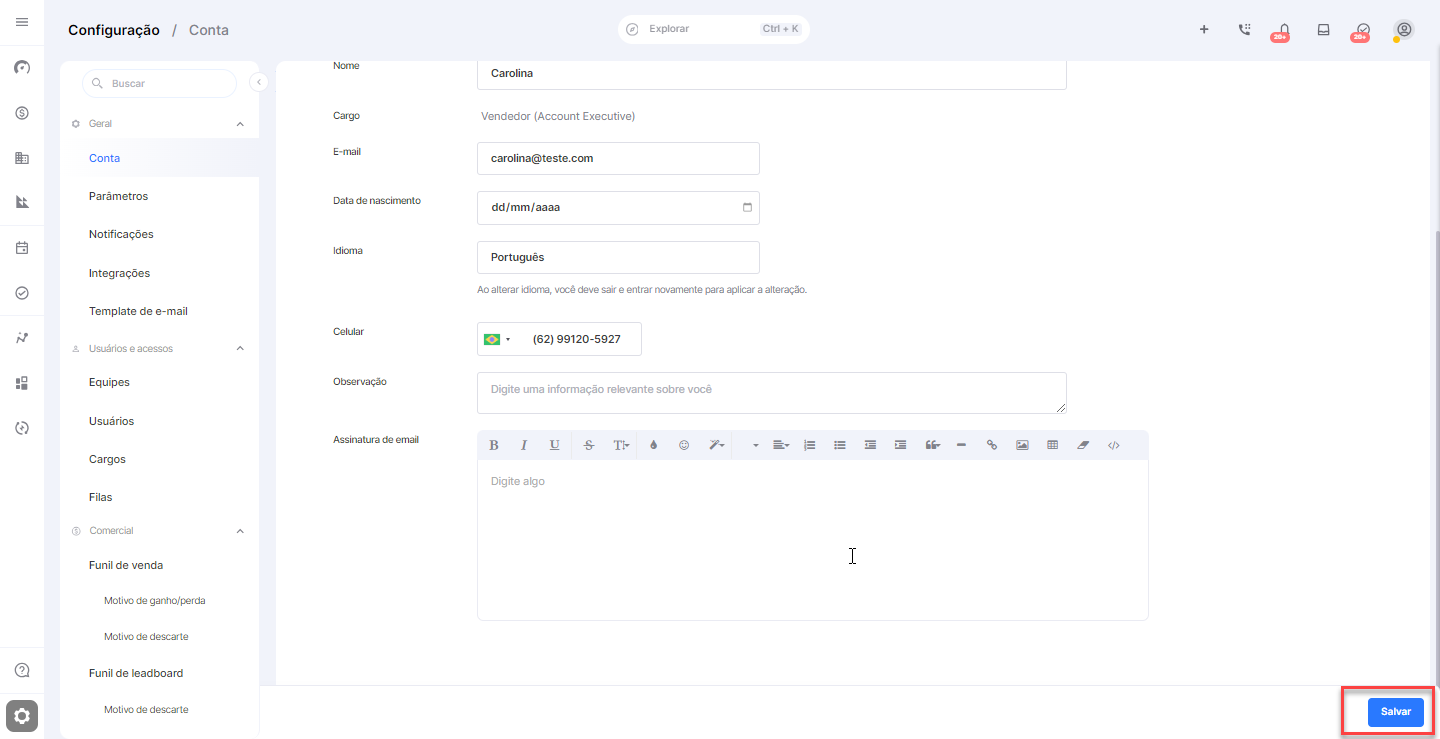Open the user profile avatar

click(x=1404, y=29)
